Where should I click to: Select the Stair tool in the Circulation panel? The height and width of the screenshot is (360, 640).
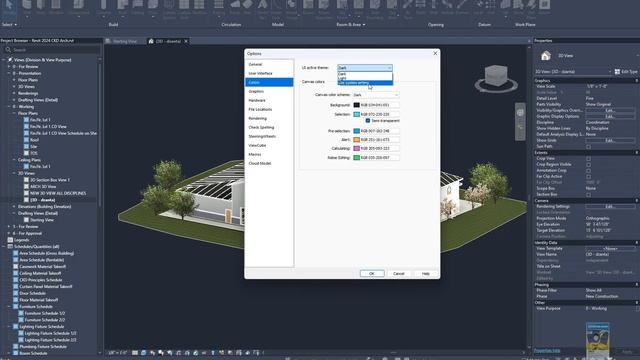click(248, 7)
